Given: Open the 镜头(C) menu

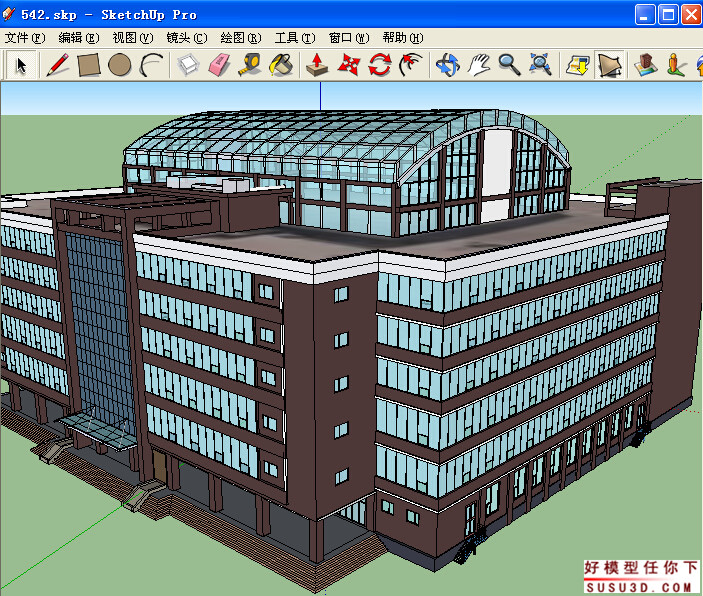Looking at the screenshot, I should pyautogui.click(x=187, y=38).
